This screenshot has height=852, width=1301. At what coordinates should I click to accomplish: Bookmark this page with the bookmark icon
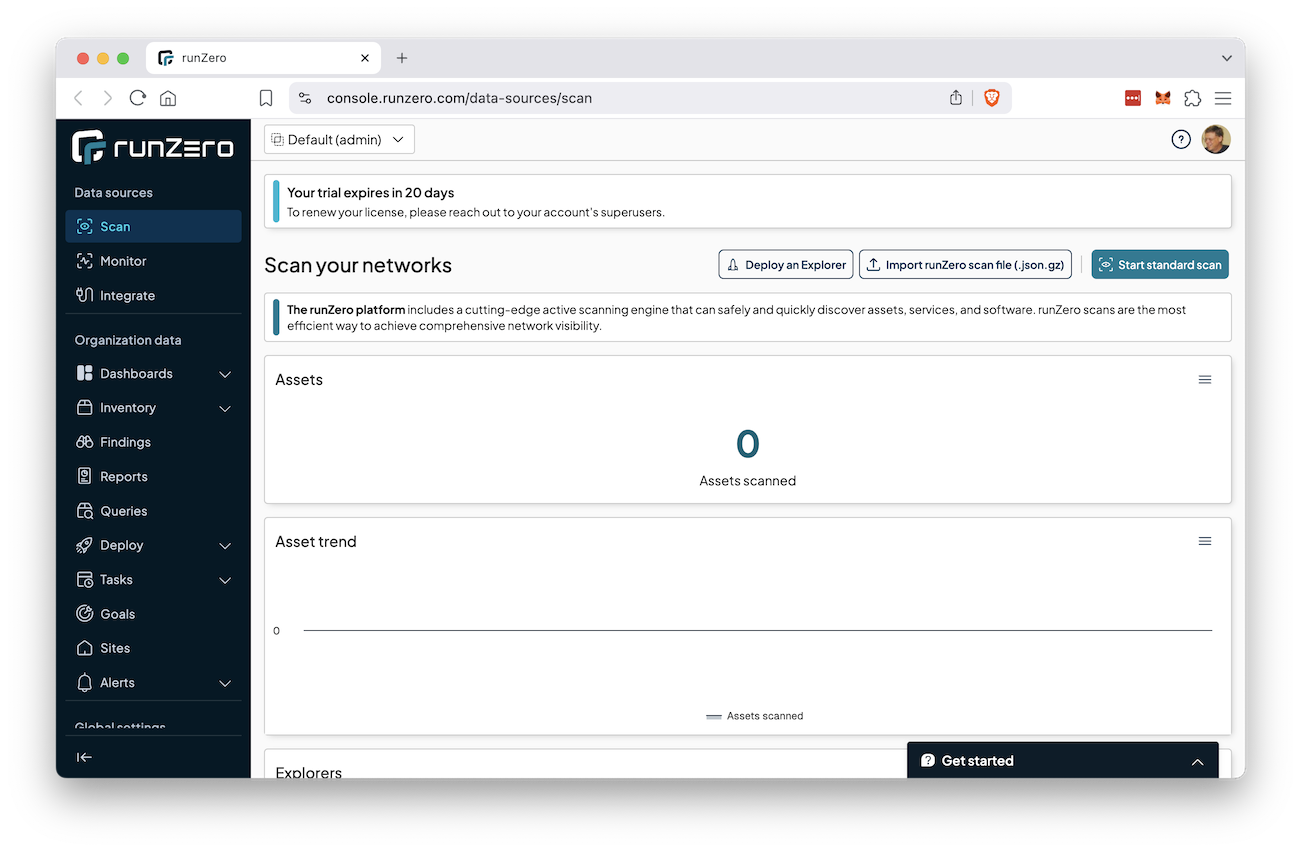pyautogui.click(x=266, y=98)
